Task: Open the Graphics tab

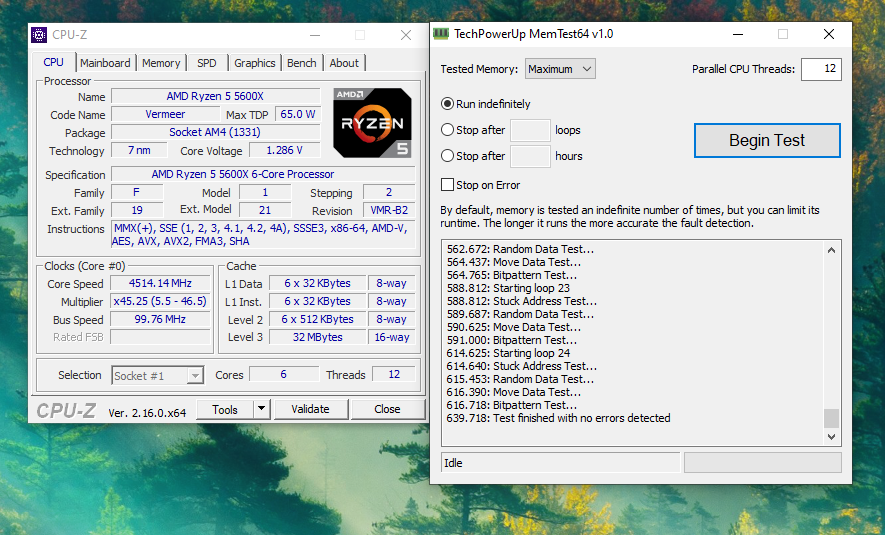Action: coord(255,63)
